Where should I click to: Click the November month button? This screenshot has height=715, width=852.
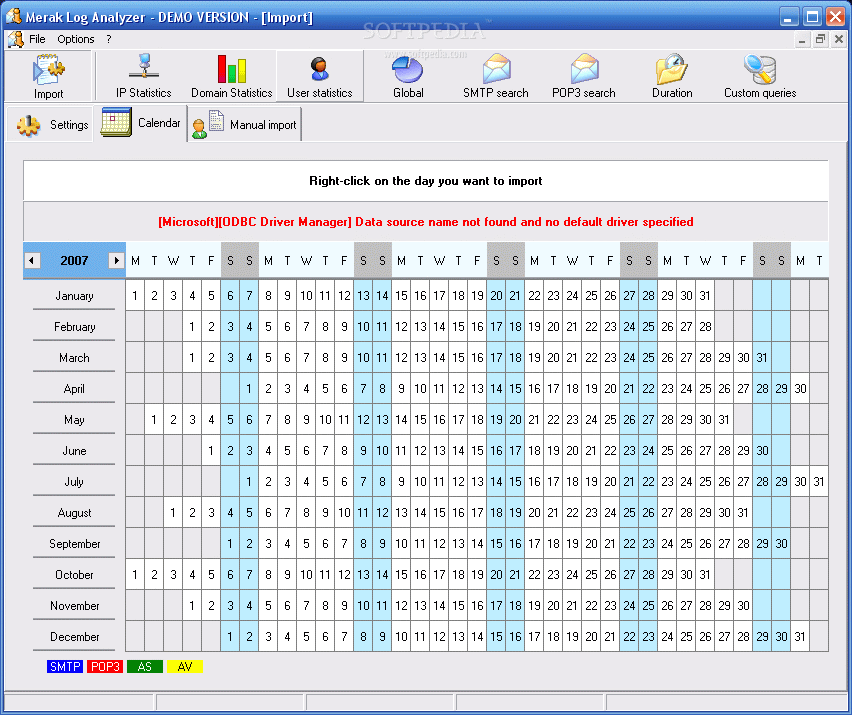pyautogui.click(x=74, y=606)
